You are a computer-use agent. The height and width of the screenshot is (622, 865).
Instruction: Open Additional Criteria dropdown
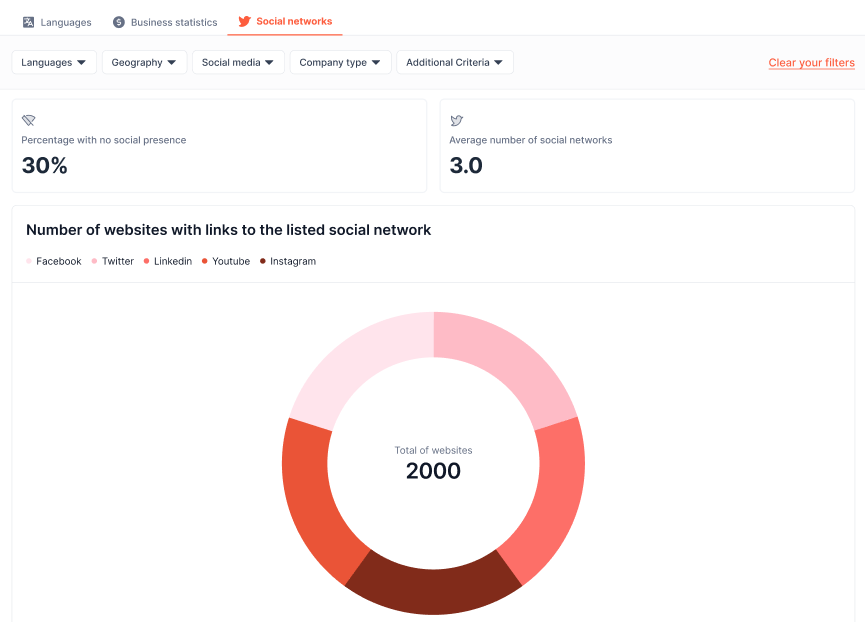pyautogui.click(x=455, y=62)
